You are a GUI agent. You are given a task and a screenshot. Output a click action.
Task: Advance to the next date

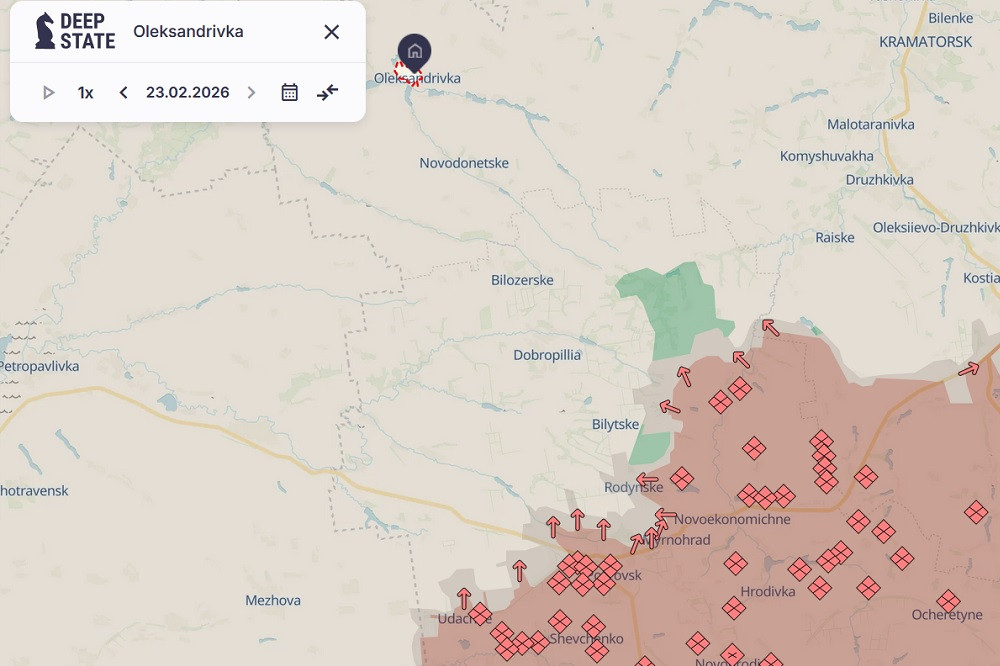[x=251, y=93]
